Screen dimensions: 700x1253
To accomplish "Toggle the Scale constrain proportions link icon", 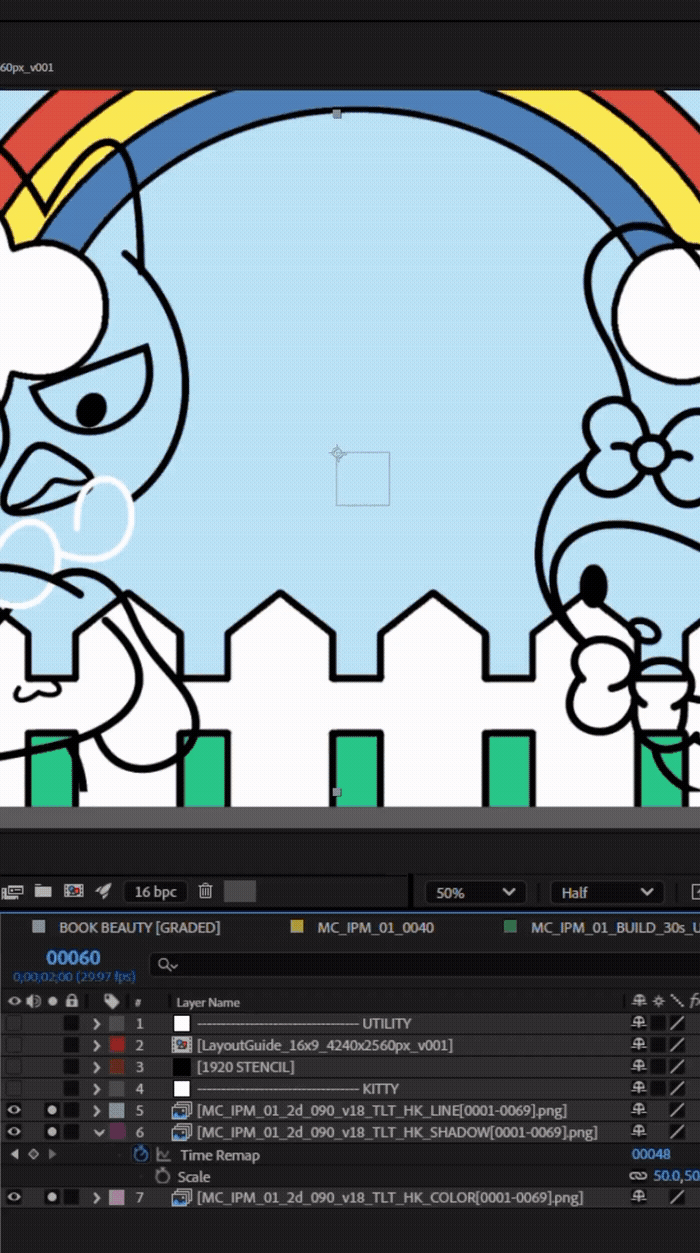I will 638,1176.
